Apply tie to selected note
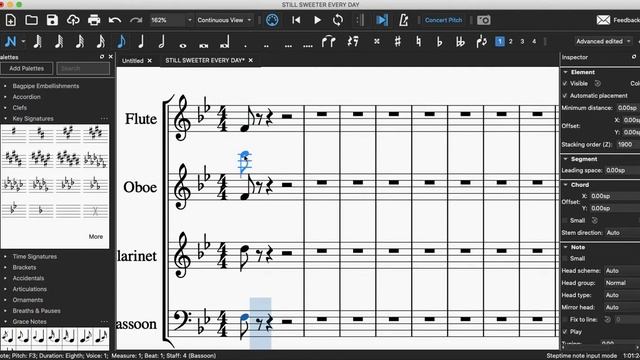The height and width of the screenshot is (360, 640). [x=329, y=41]
